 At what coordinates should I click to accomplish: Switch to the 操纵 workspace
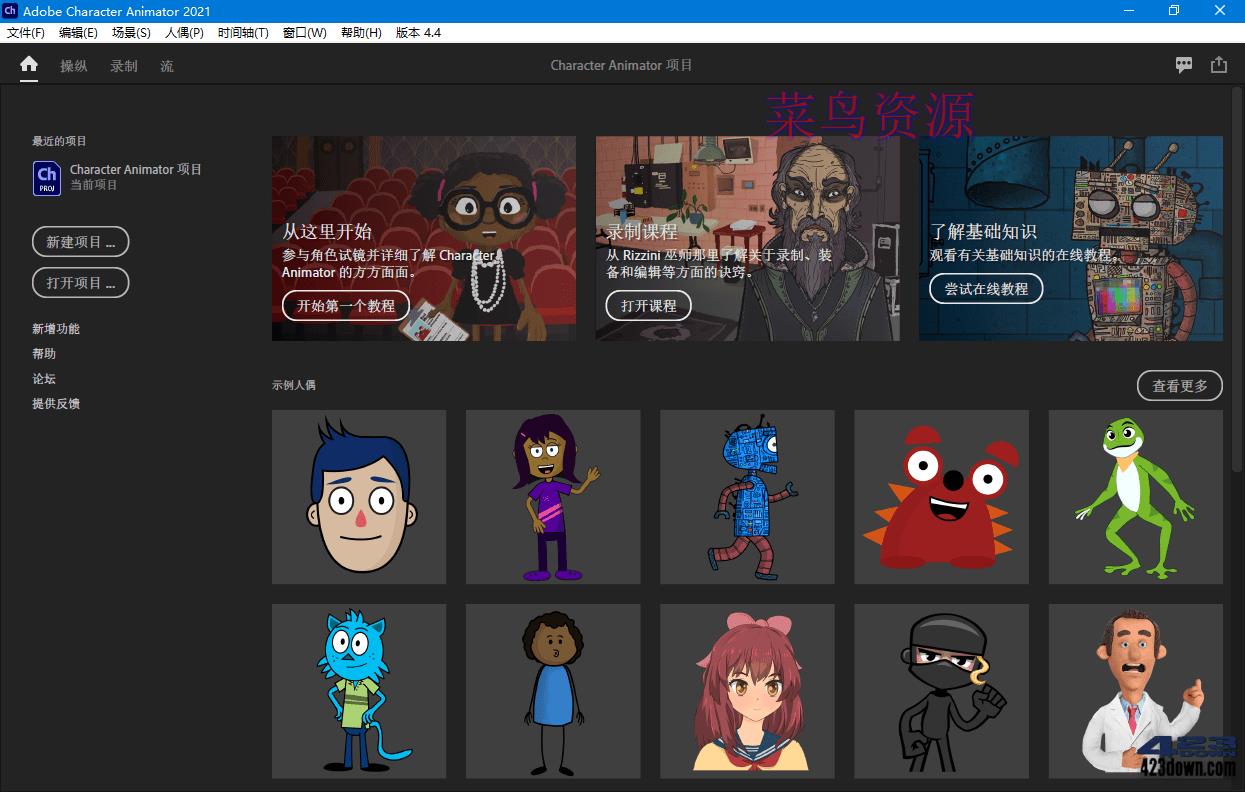(74, 66)
